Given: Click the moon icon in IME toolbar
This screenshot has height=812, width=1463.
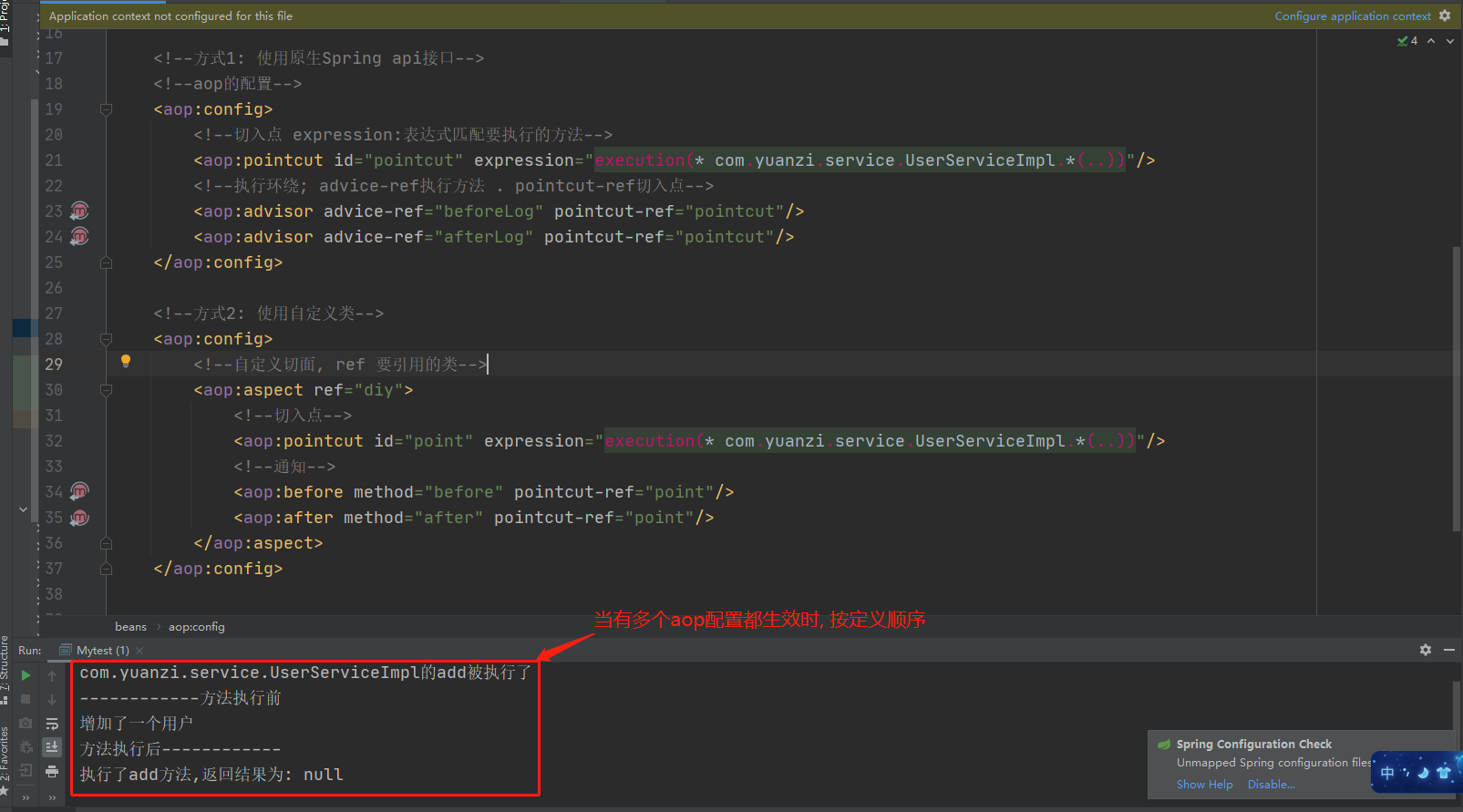Looking at the screenshot, I should click(1423, 773).
